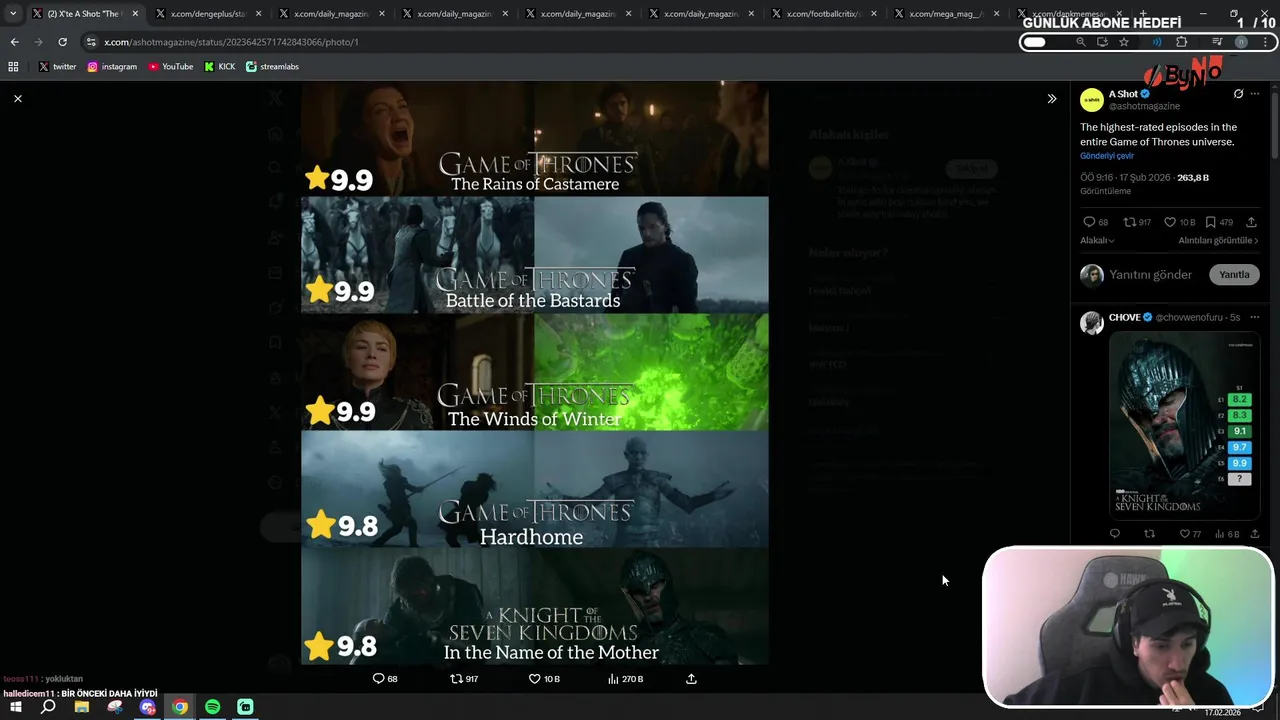Open Spotify from taskbar

(212, 707)
